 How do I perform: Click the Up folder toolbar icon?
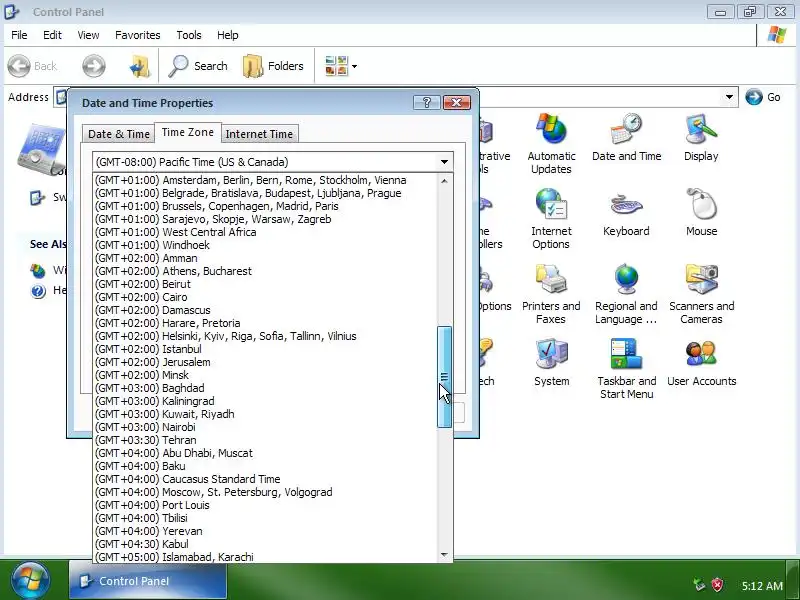tap(140, 66)
